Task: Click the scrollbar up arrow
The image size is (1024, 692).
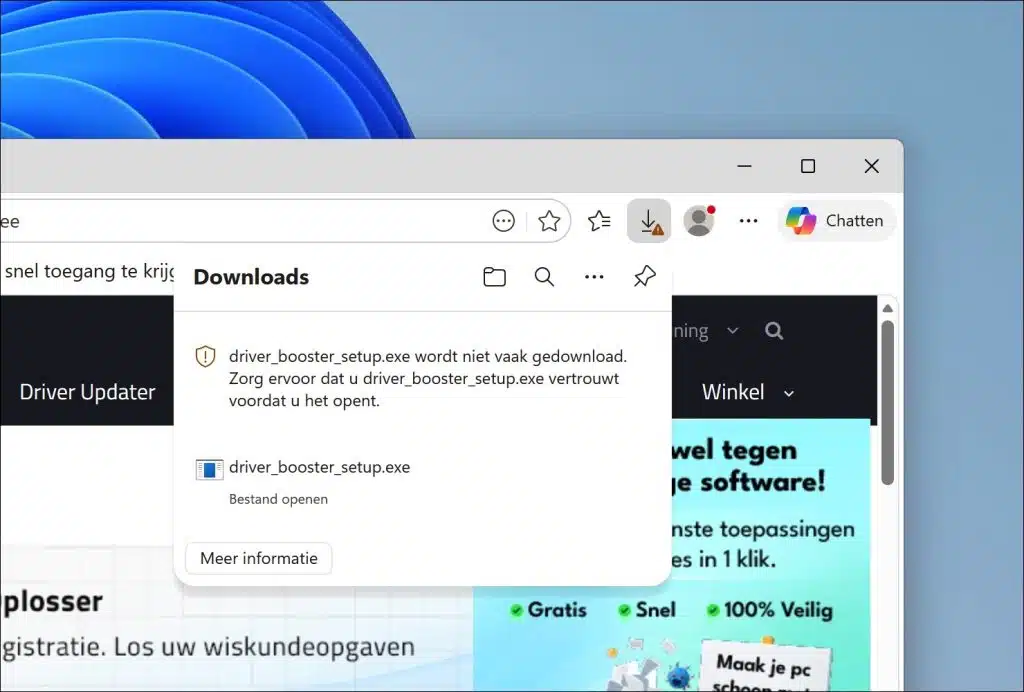Action: [887, 309]
